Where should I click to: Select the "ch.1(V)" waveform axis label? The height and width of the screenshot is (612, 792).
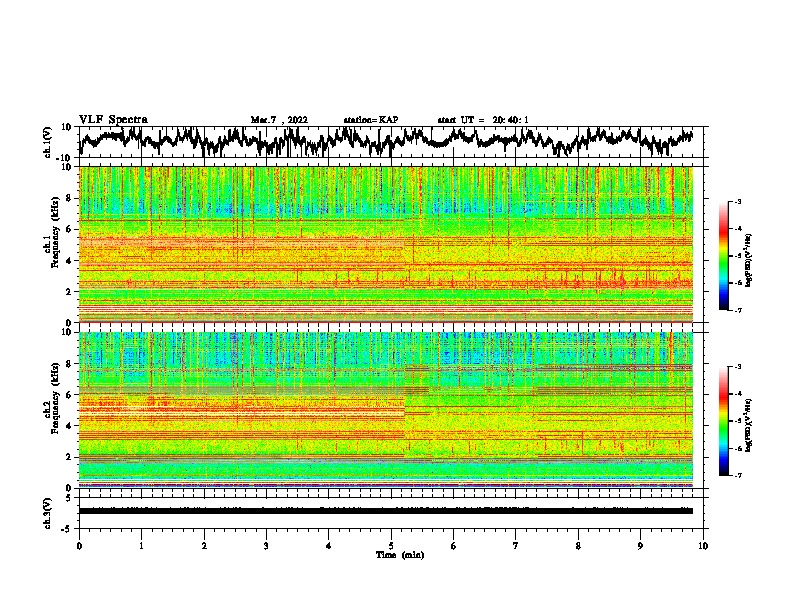[x=48, y=142]
